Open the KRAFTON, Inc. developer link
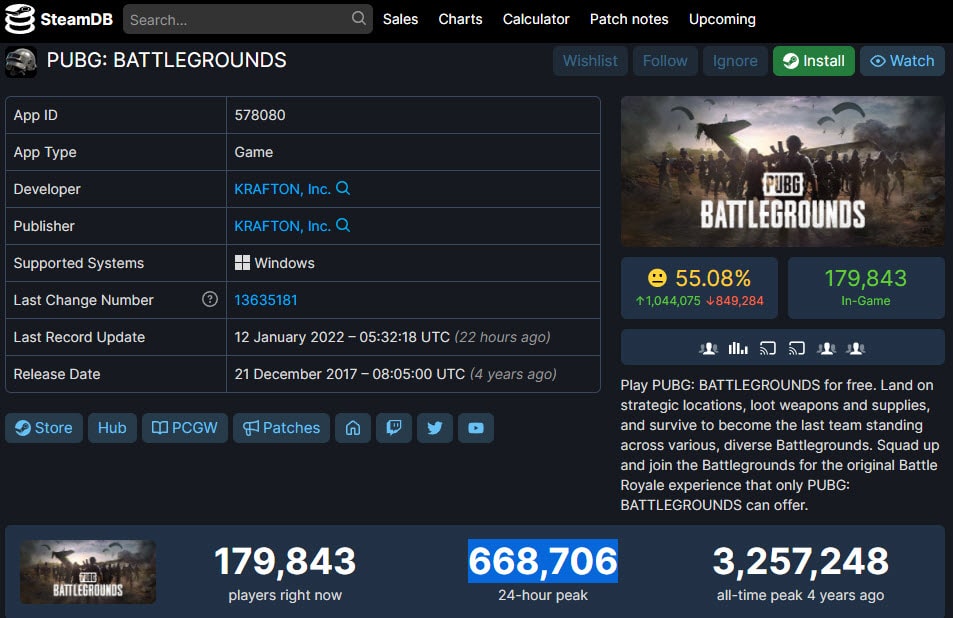The image size is (953, 618). [x=283, y=189]
